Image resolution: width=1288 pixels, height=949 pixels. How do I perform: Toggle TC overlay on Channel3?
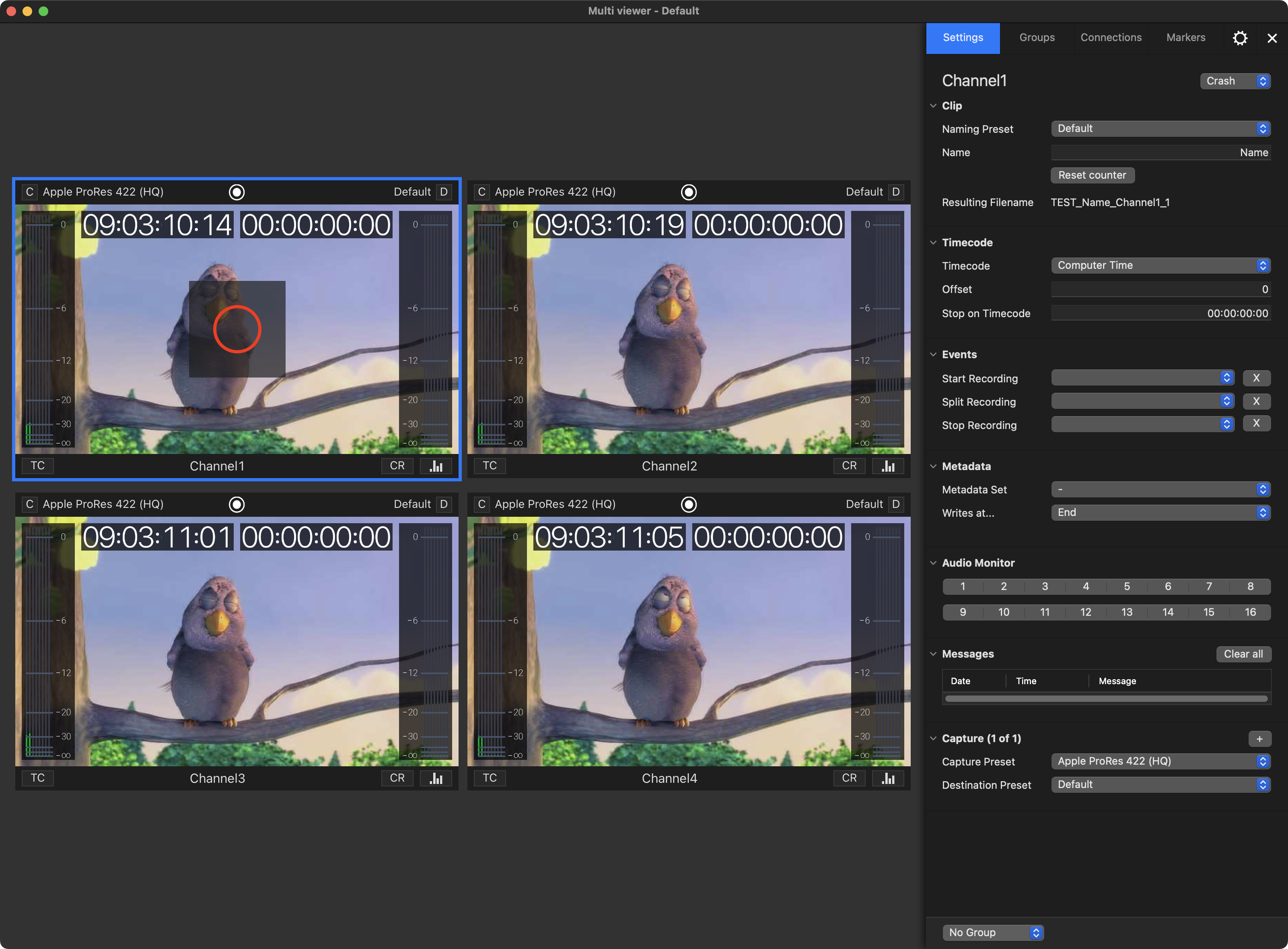(38, 778)
